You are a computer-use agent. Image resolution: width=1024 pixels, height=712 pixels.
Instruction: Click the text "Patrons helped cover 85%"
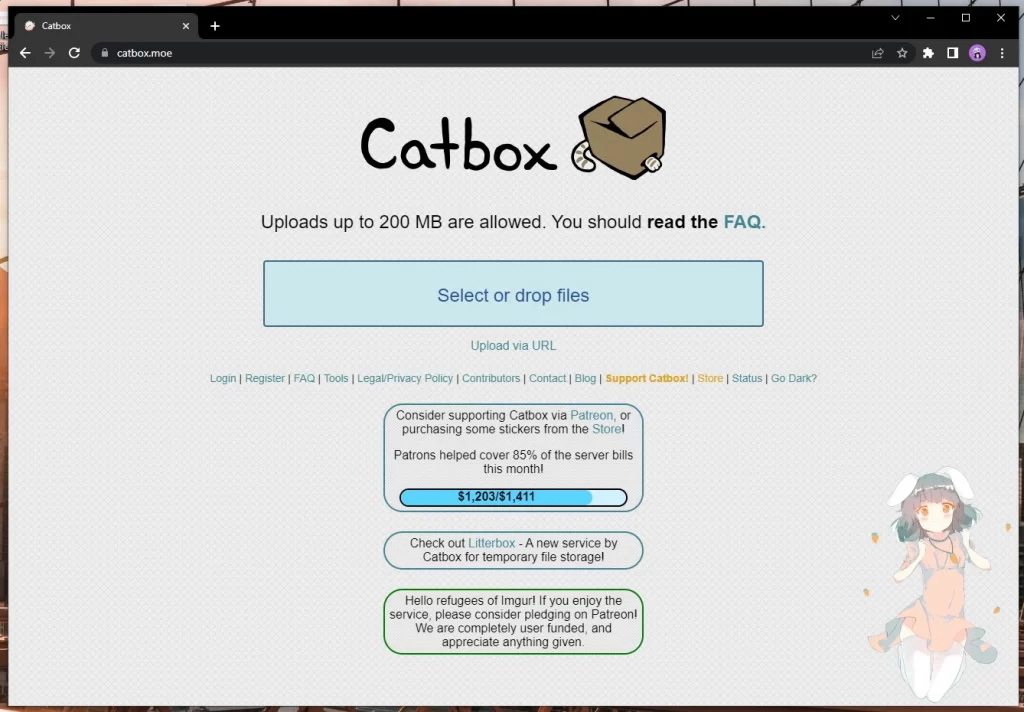pos(467,455)
